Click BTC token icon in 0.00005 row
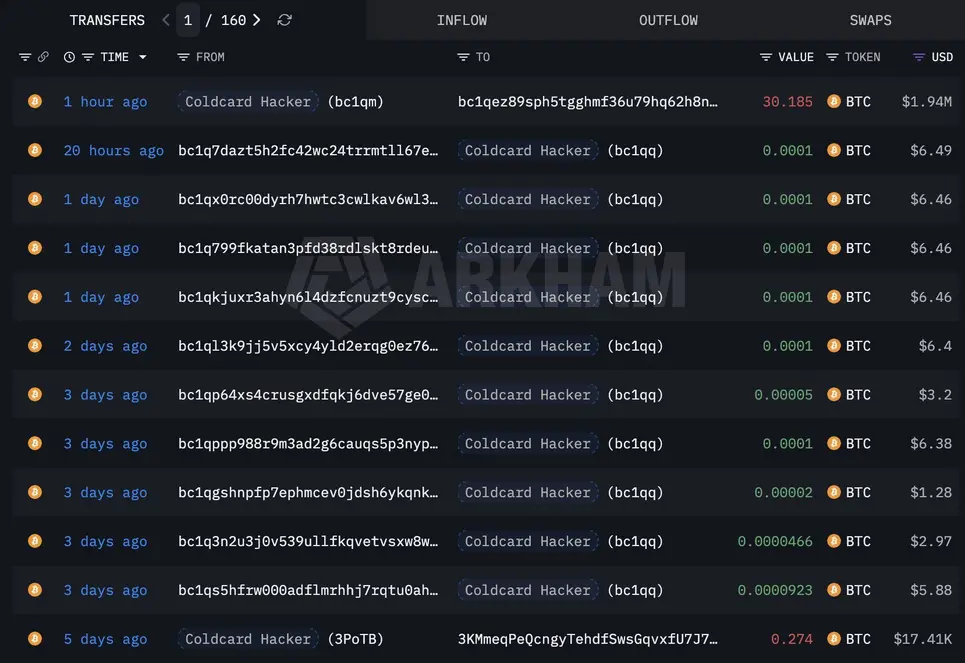Viewport: 965px width, 663px height. [834, 394]
